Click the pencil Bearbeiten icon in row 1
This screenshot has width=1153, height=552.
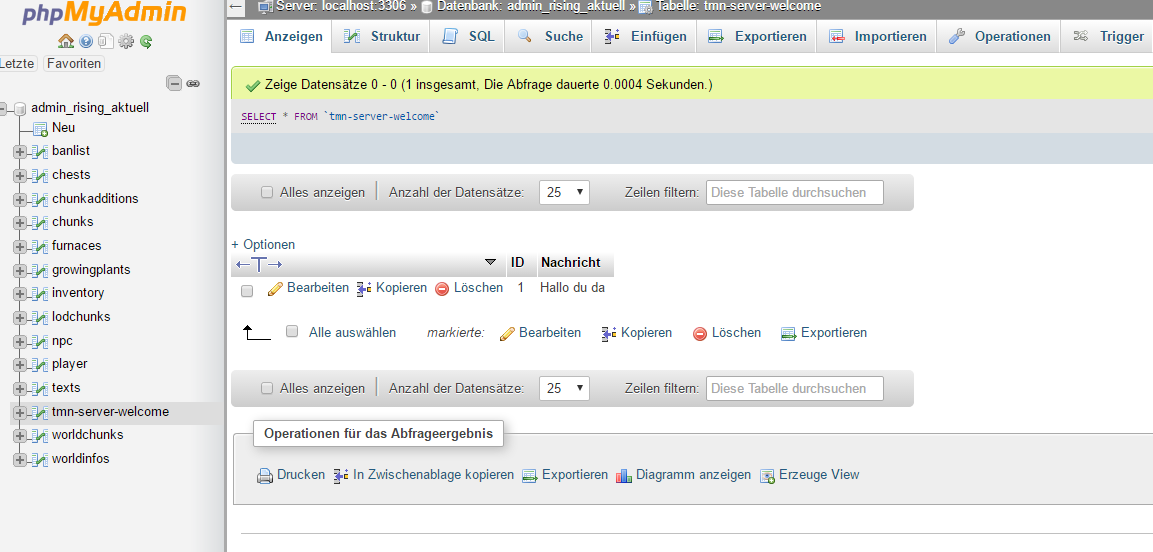(276, 288)
